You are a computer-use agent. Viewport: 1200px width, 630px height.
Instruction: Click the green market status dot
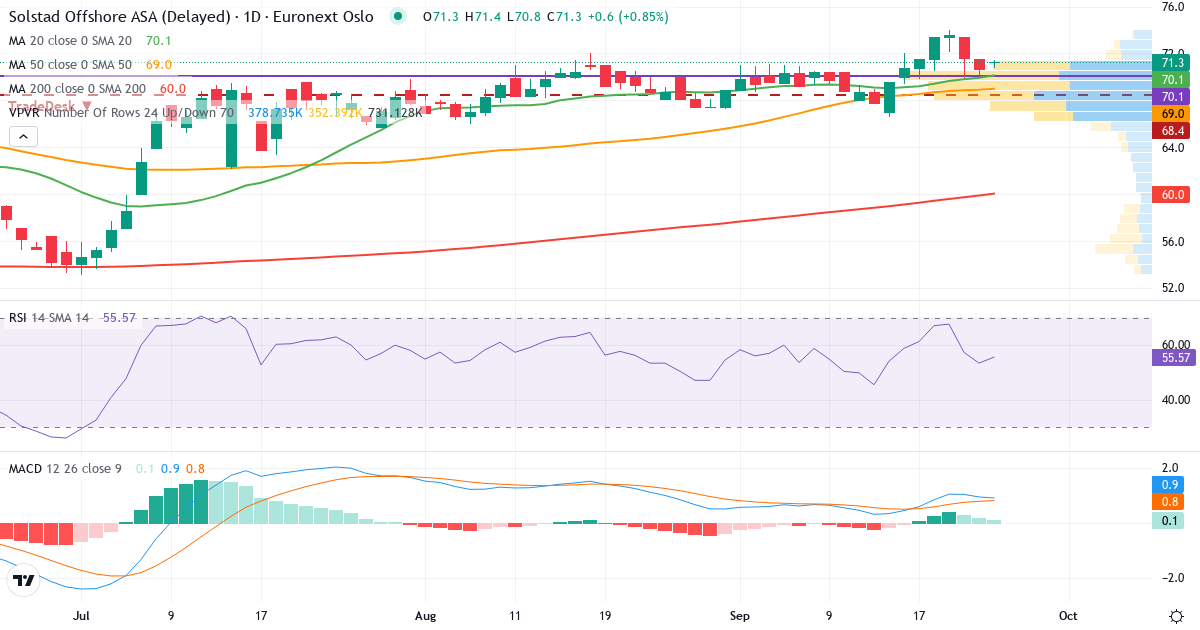tap(399, 17)
